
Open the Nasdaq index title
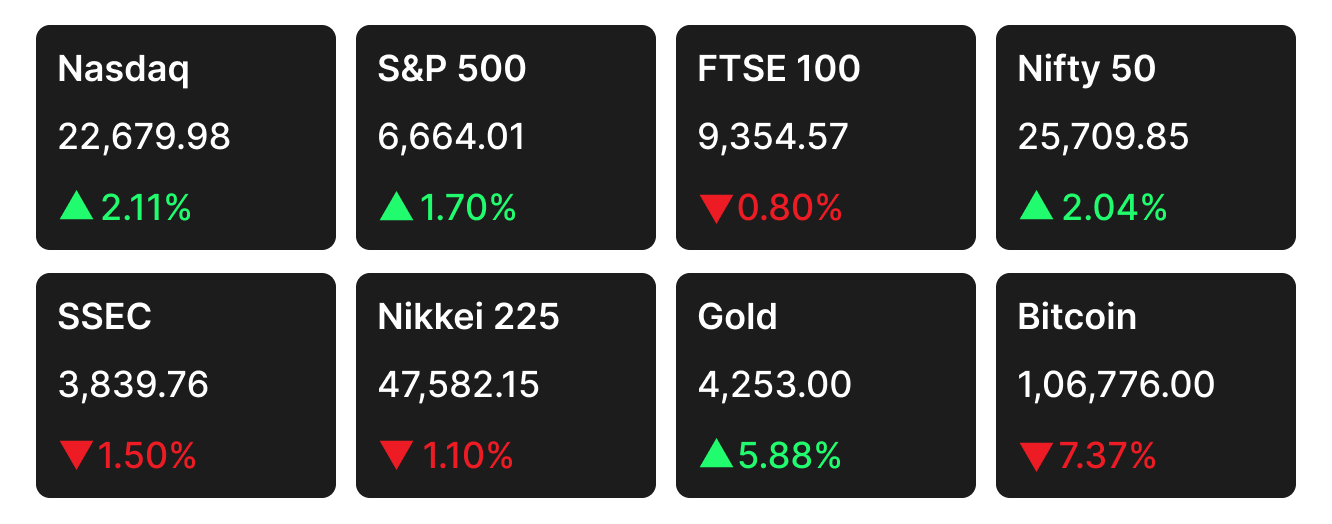[x=124, y=69]
